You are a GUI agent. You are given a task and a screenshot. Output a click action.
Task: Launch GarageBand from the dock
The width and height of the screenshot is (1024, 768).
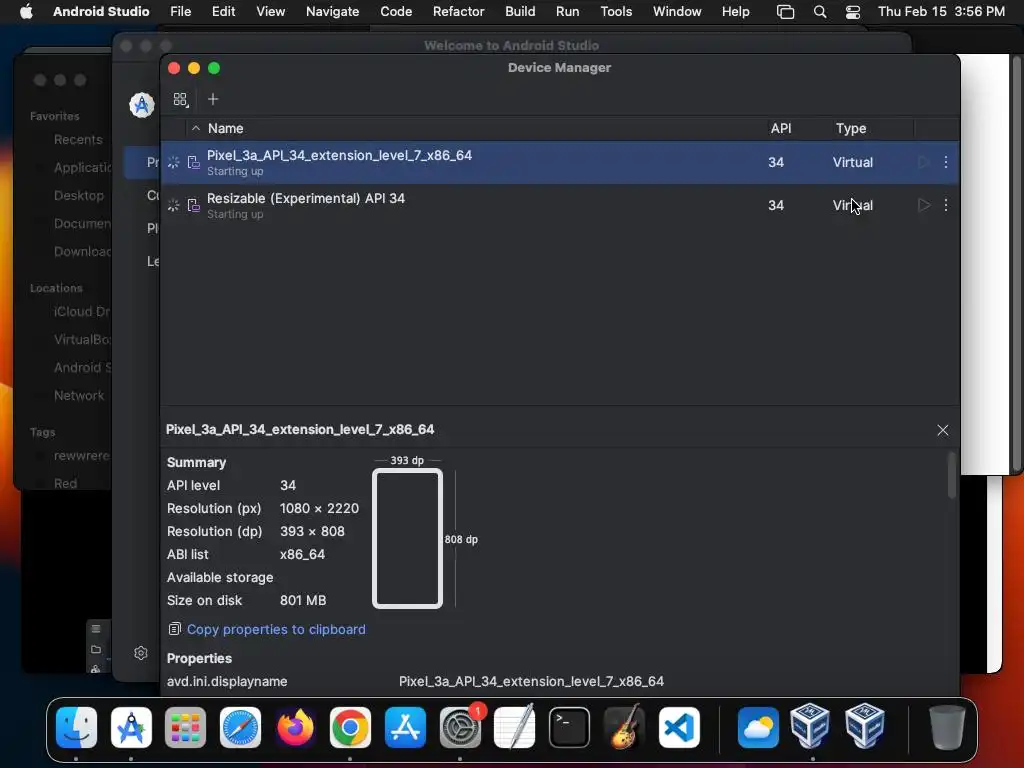pos(624,727)
